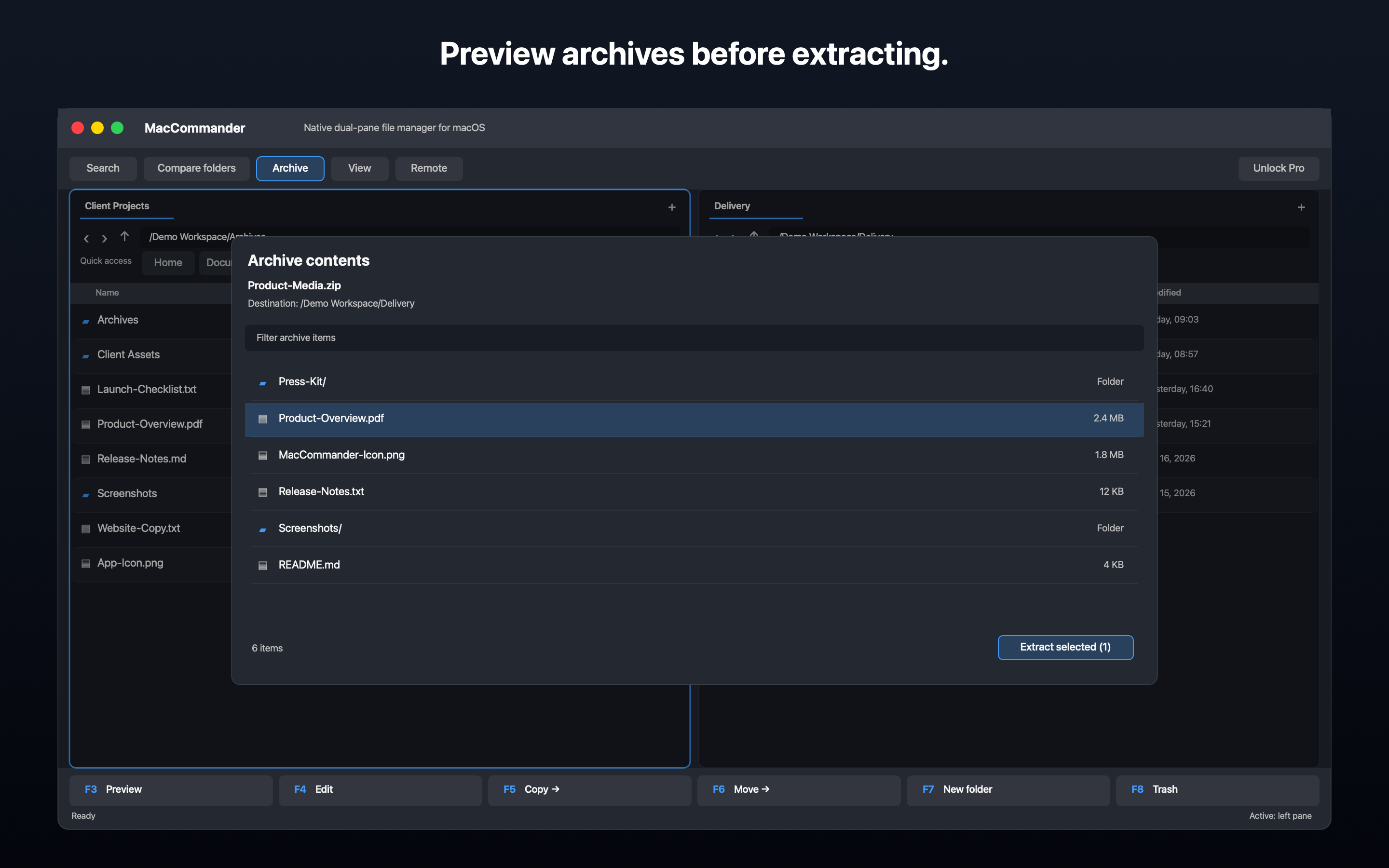Screen dimensions: 1389x868
Task: Select README.md in archive contents
Action: (694, 566)
